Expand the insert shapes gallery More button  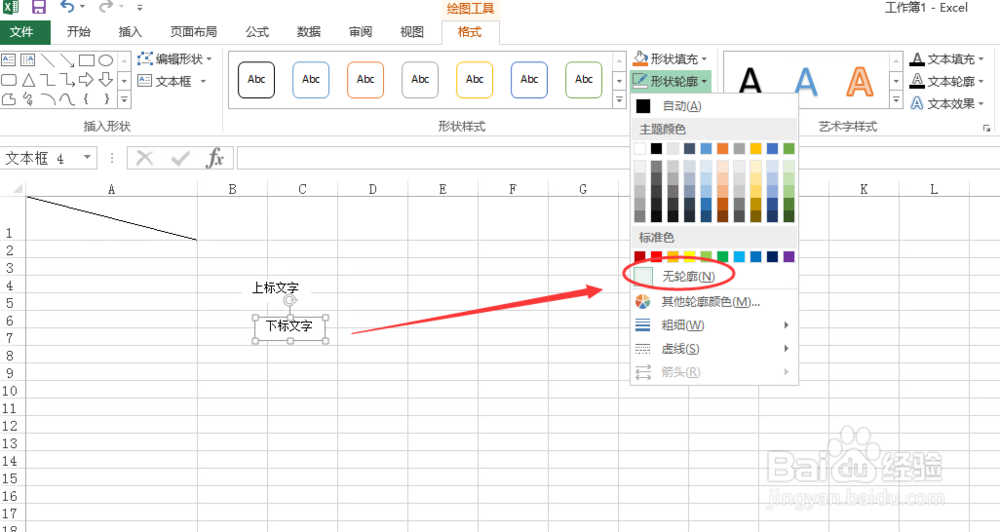click(x=124, y=100)
